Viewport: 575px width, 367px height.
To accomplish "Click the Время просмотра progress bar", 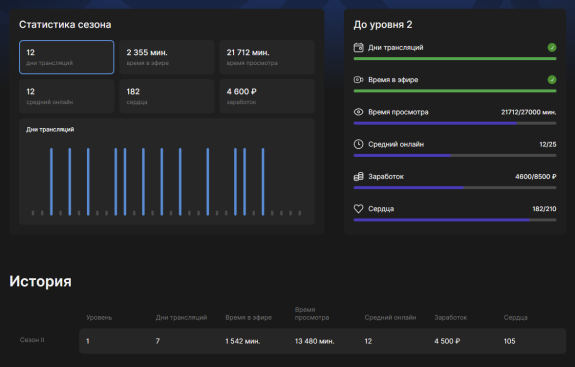I will pyautogui.click(x=455, y=123).
